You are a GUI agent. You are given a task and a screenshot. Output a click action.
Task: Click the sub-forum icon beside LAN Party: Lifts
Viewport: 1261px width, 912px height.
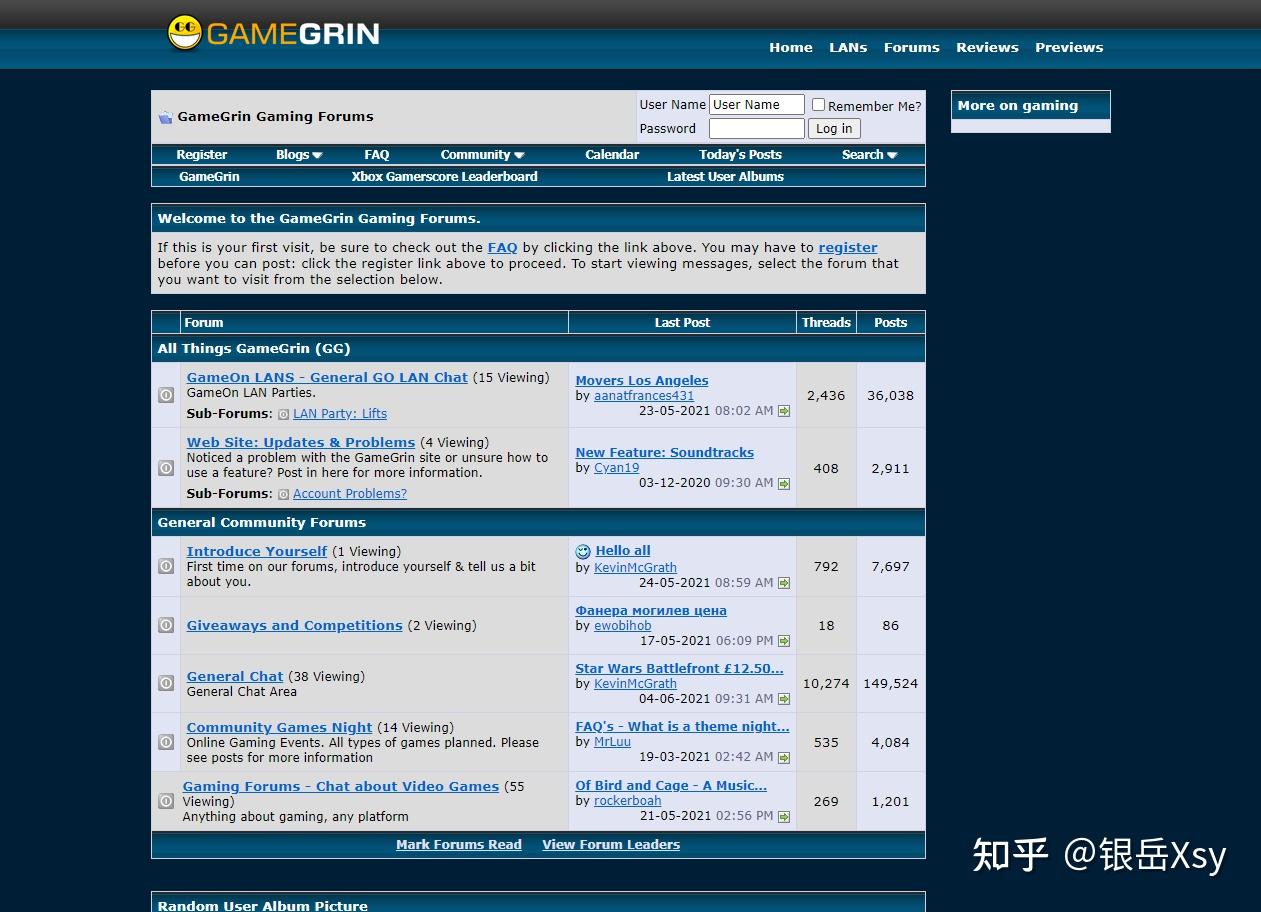point(283,414)
